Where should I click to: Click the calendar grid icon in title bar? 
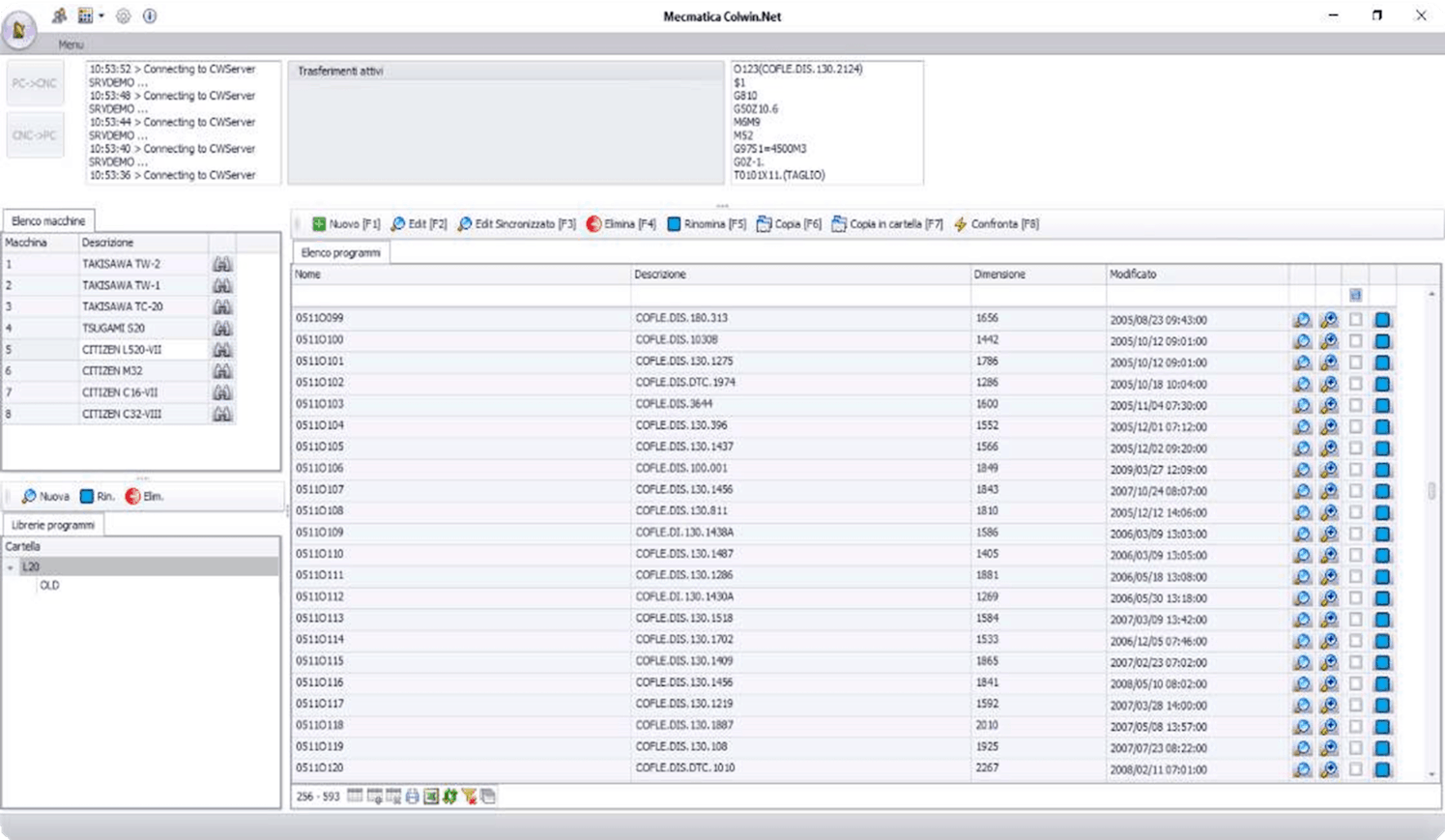pyautogui.click(x=85, y=15)
